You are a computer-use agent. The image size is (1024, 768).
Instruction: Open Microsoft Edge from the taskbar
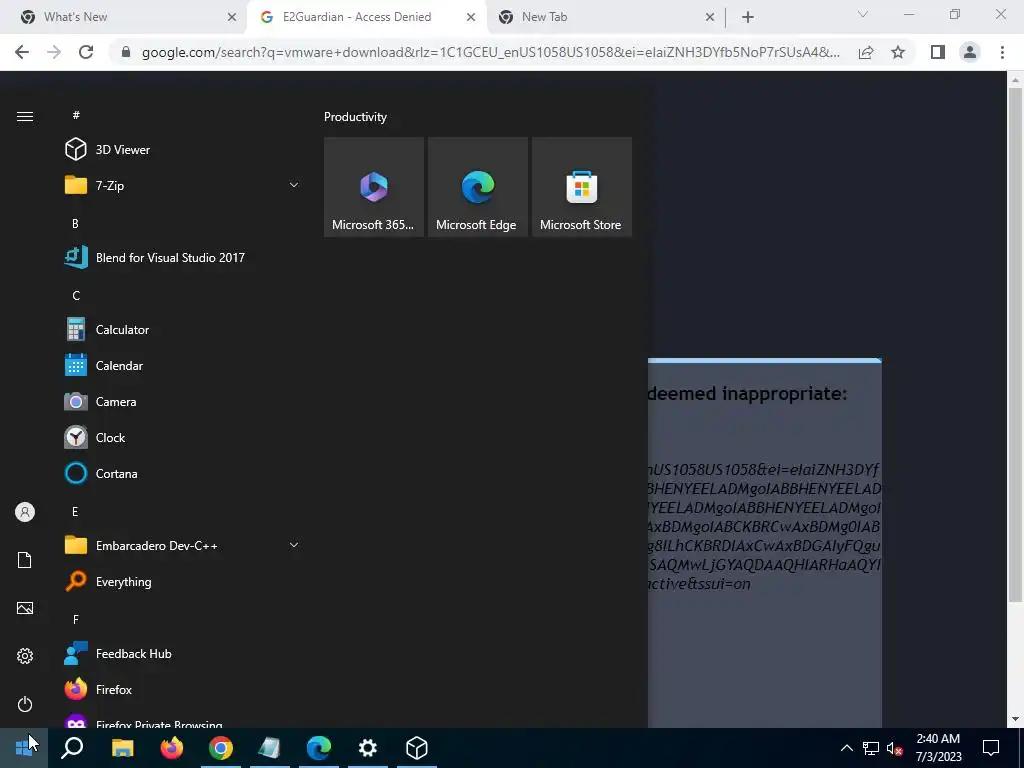tap(319, 748)
